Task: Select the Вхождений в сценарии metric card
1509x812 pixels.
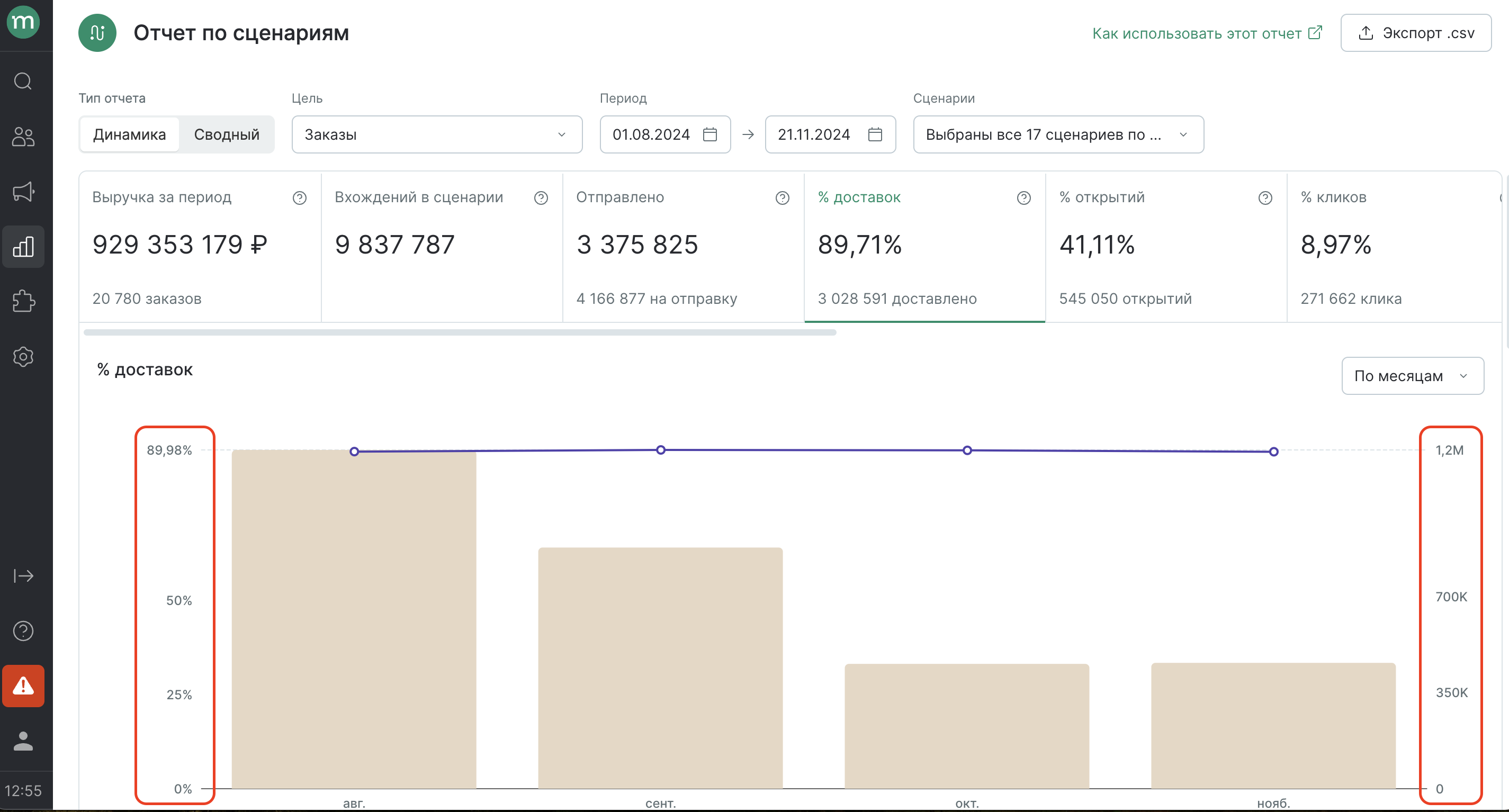Action: coord(442,247)
